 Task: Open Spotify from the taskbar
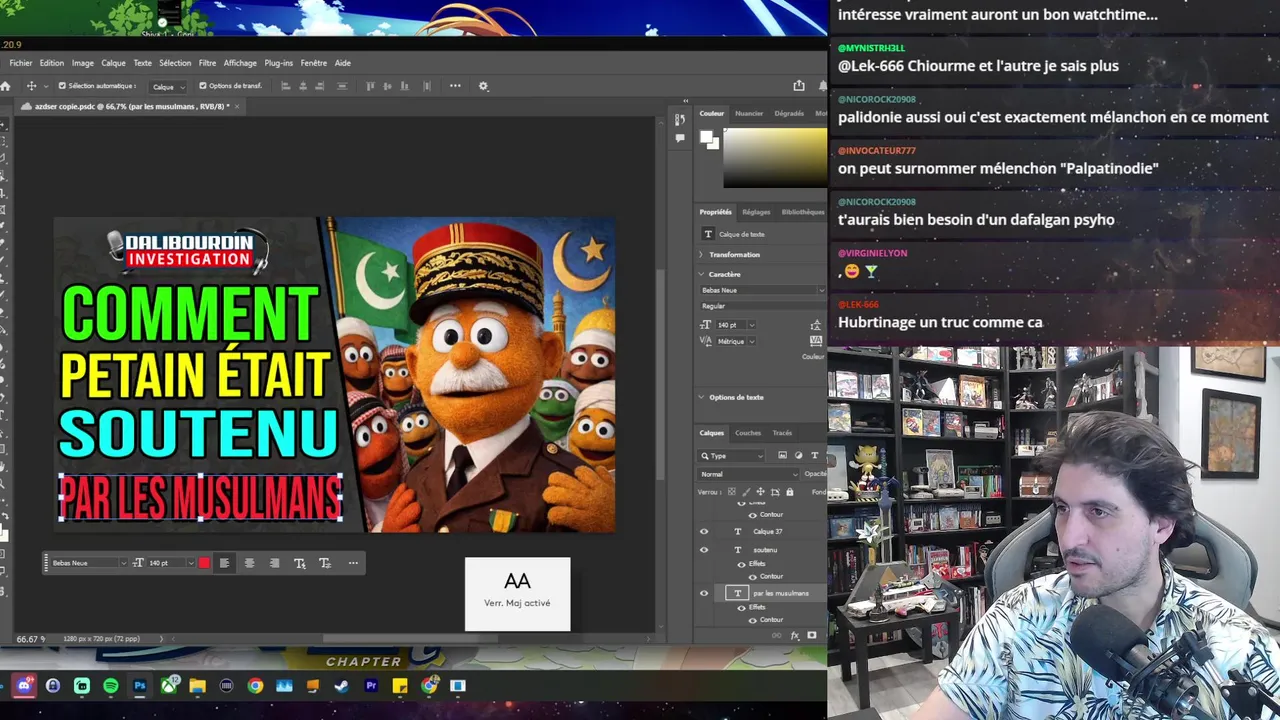(x=110, y=686)
